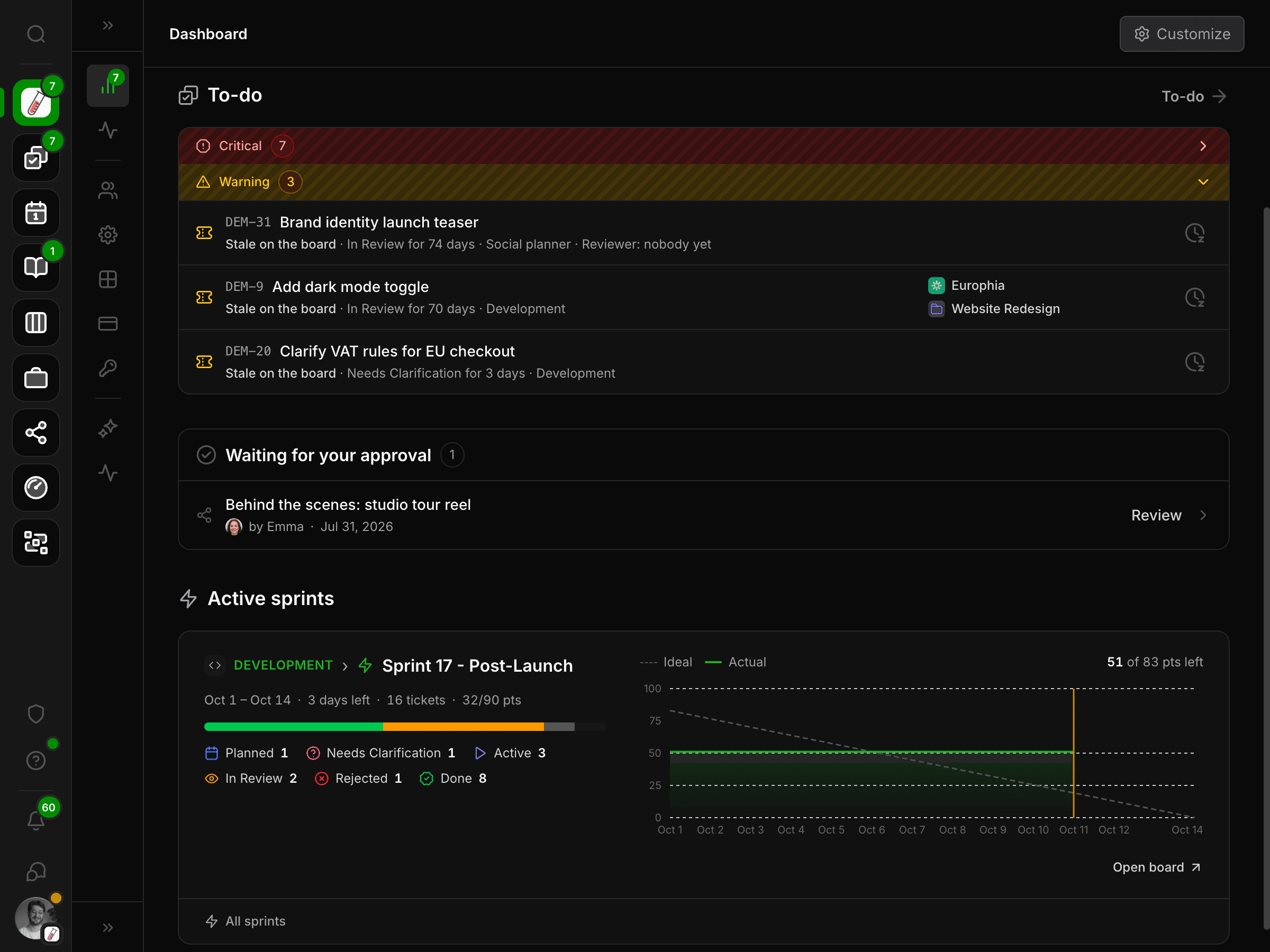Open the chat support bubbles icon
Image resolution: width=1270 pixels, height=952 pixels.
(35, 872)
